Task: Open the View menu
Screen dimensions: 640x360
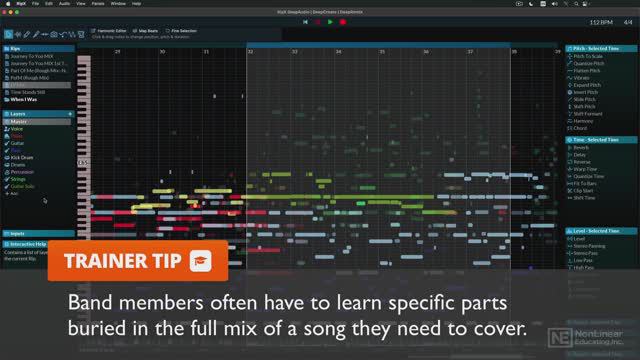Action: point(81,4)
